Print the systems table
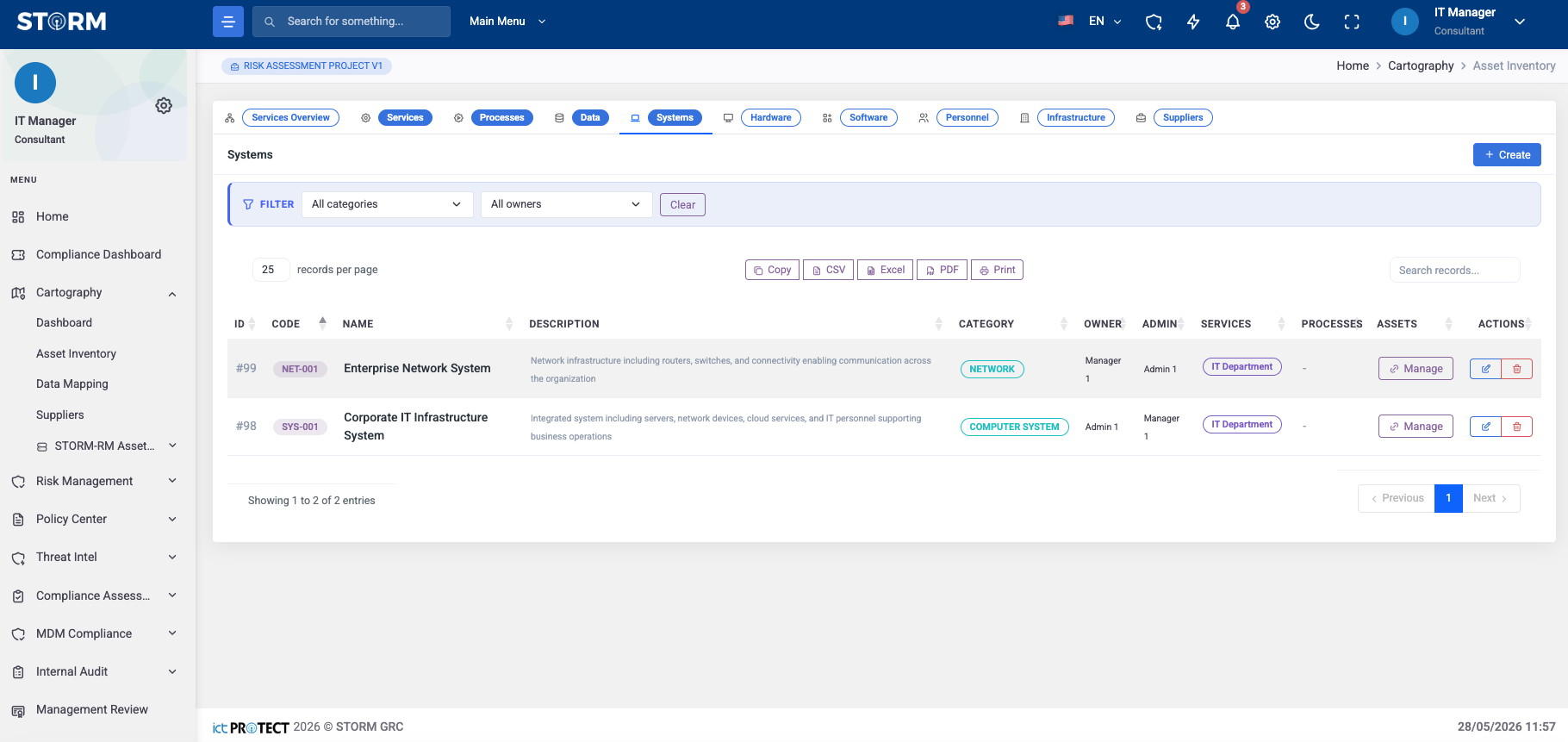 coord(997,270)
